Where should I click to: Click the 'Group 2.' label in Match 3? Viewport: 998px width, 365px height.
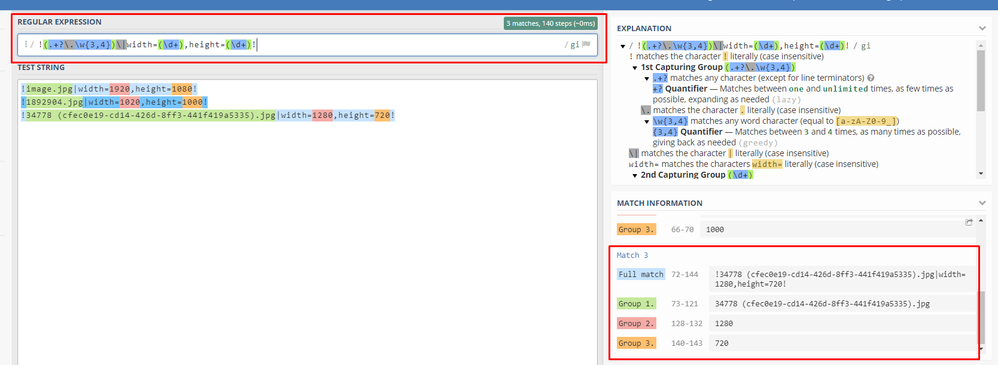pyautogui.click(x=636, y=324)
